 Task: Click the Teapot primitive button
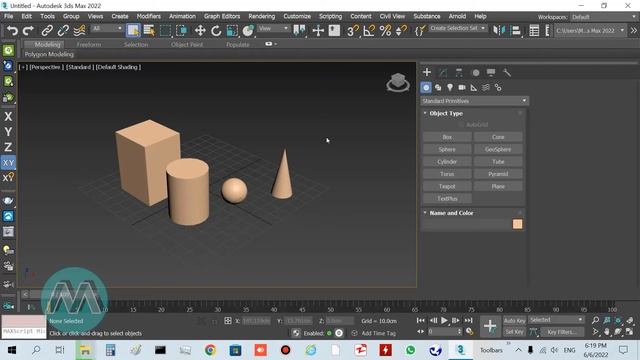coord(447,186)
